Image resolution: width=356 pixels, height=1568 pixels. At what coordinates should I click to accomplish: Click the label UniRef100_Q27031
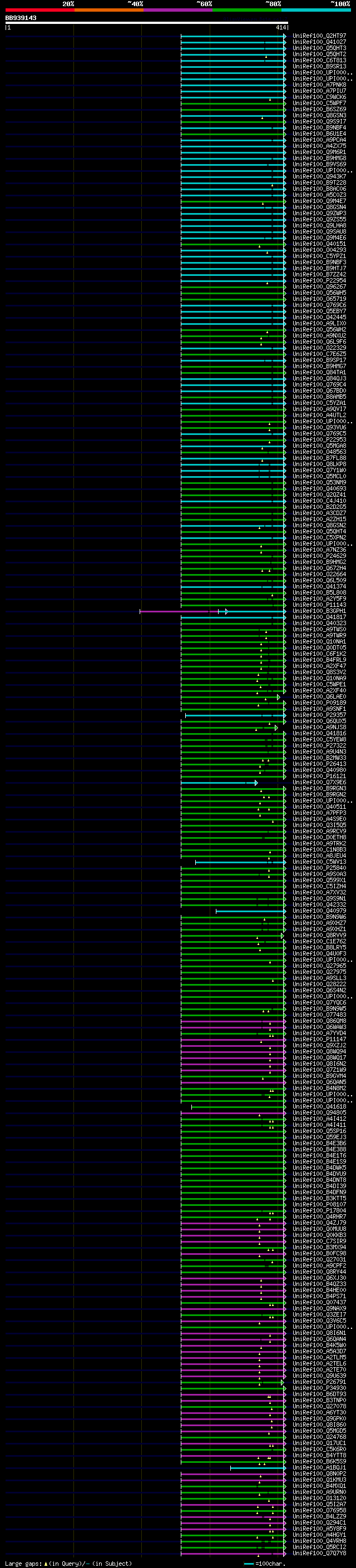coord(319,1260)
